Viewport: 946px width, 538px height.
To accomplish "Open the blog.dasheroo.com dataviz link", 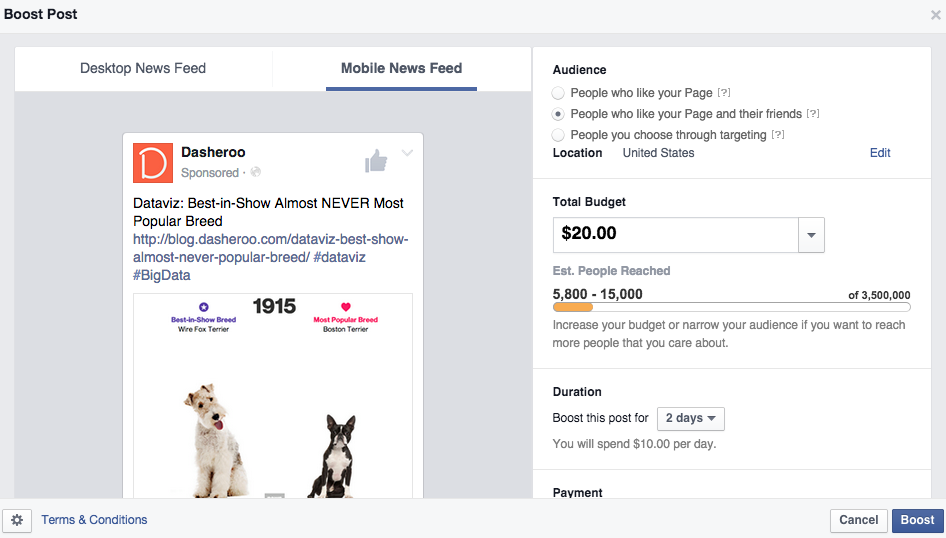I will [x=271, y=248].
